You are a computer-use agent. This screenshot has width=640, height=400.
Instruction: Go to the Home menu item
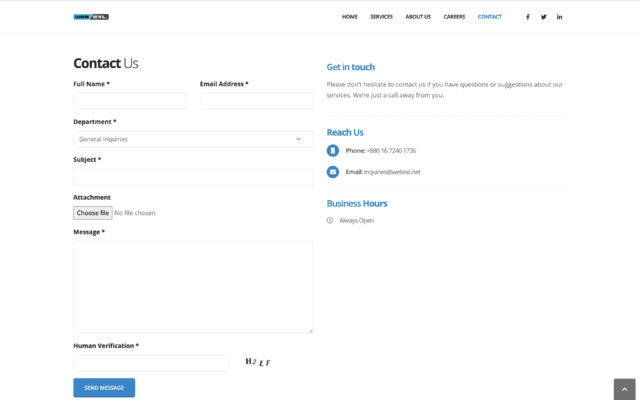pyautogui.click(x=349, y=17)
